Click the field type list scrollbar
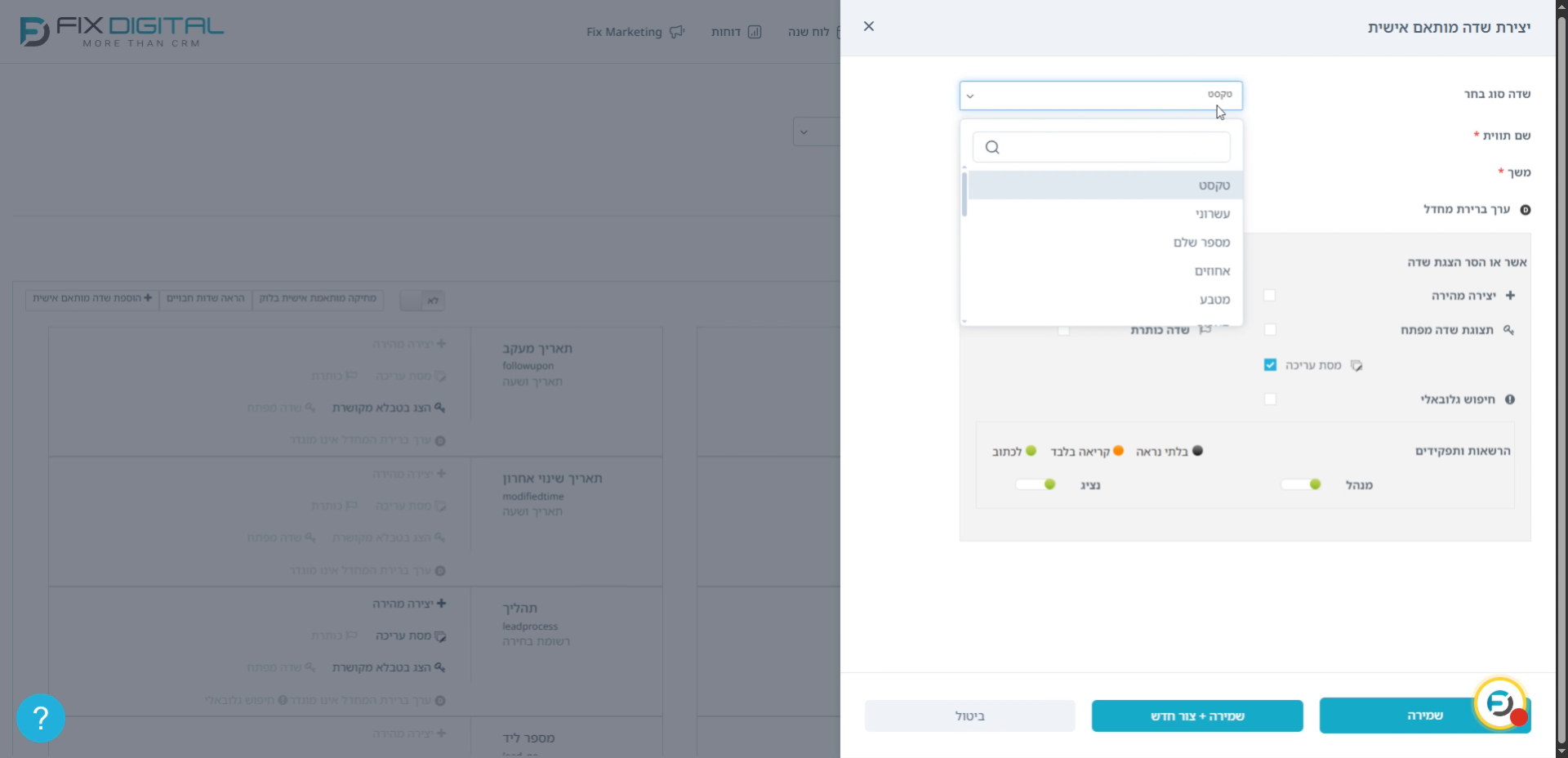Viewport: 1568px width, 758px height. coord(964,194)
